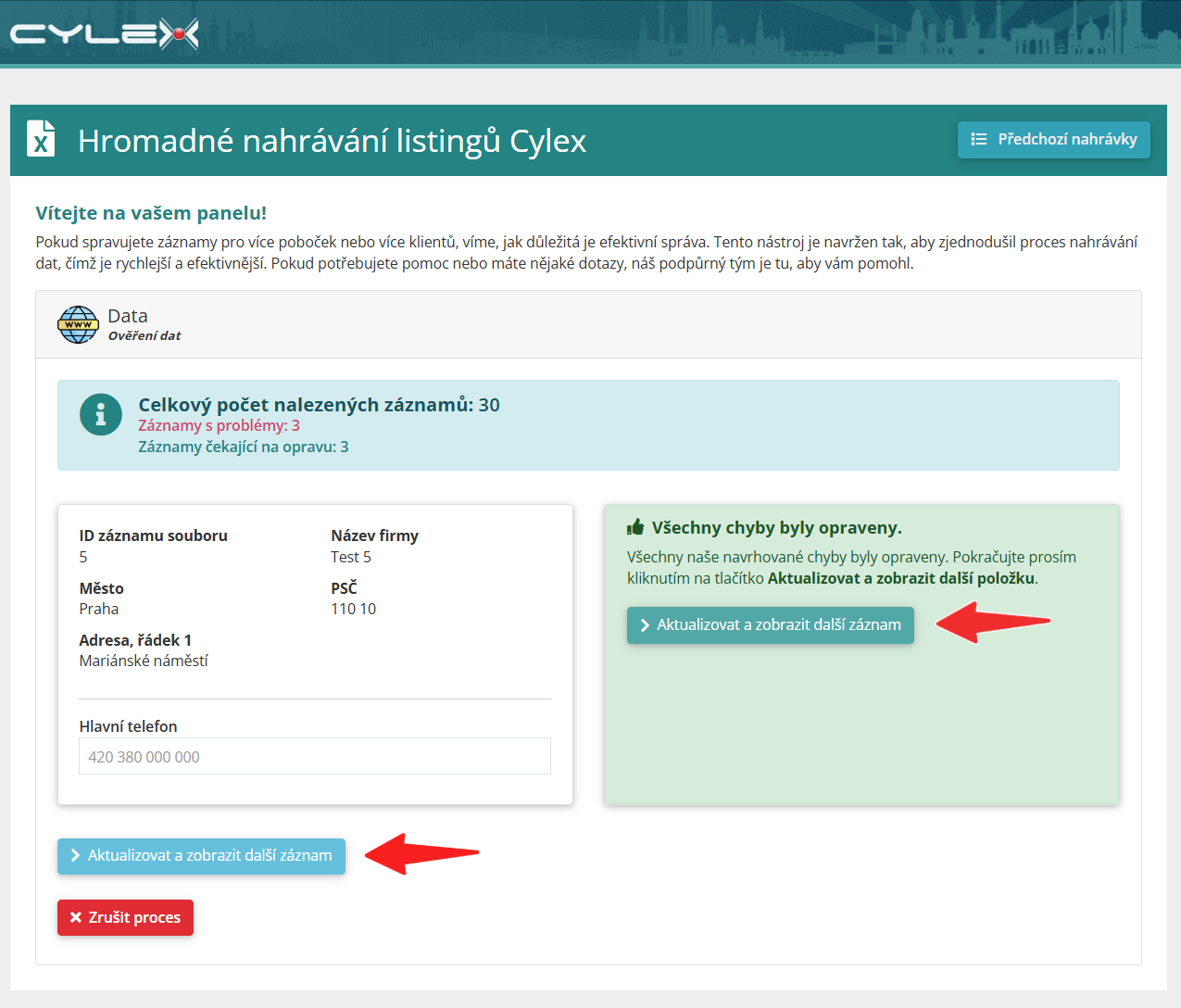The width and height of the screenshot is (1181, 1008).
Task: Click the Ověření dat subtitle
Action: (144, 335)
